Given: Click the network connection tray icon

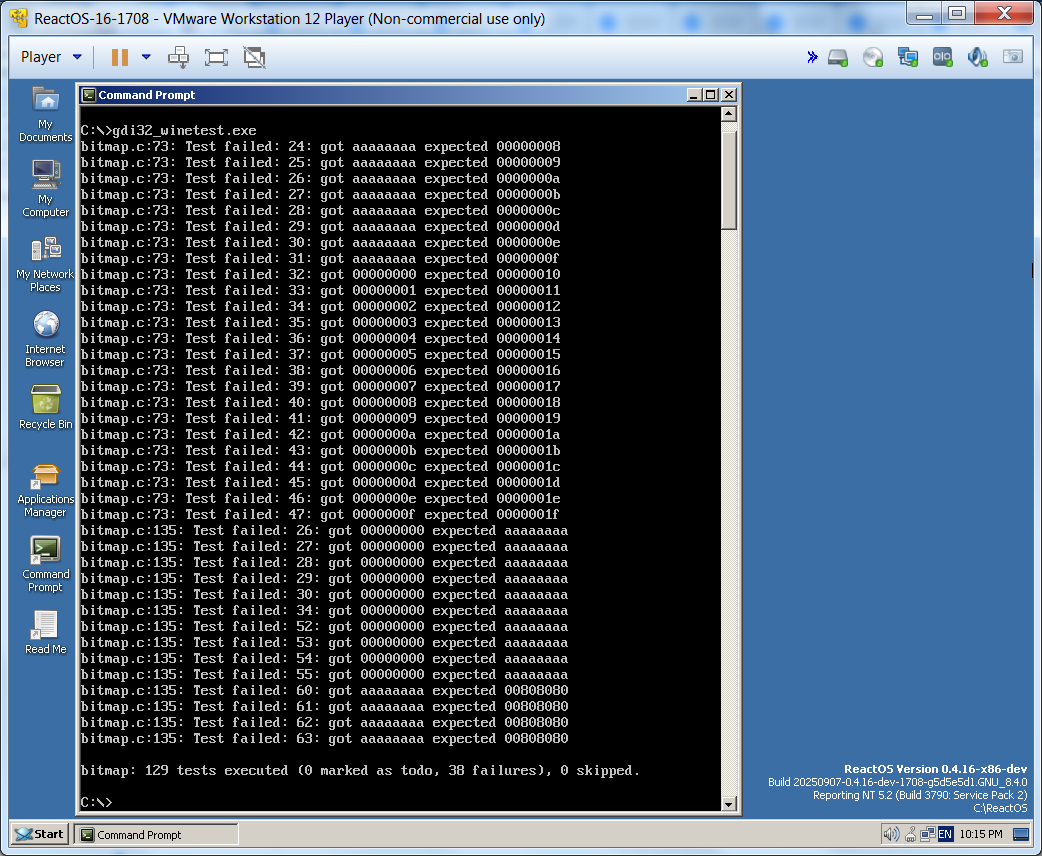Looking at the screenshot, I should (928, 834).
